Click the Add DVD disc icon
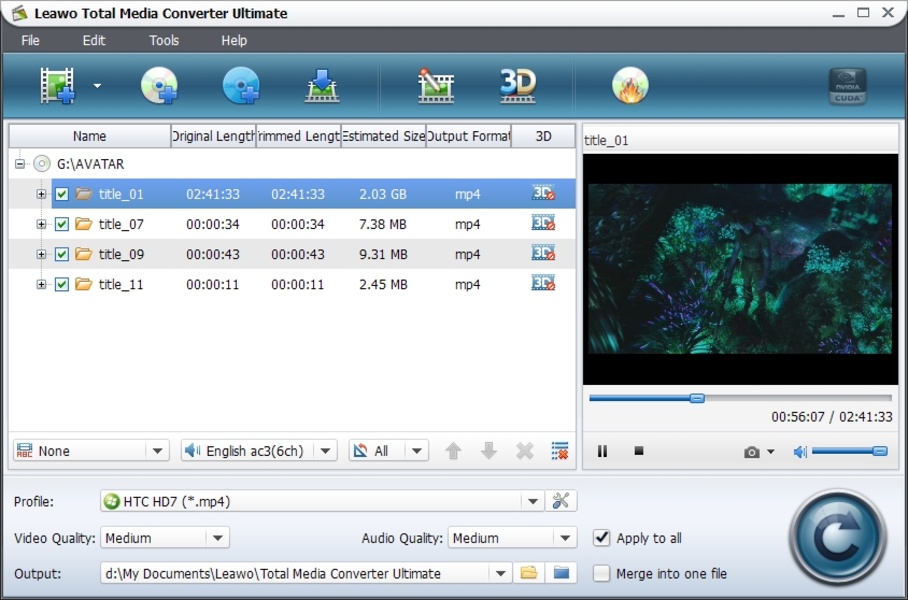The image size is (908, 600). tap(159, 86)
